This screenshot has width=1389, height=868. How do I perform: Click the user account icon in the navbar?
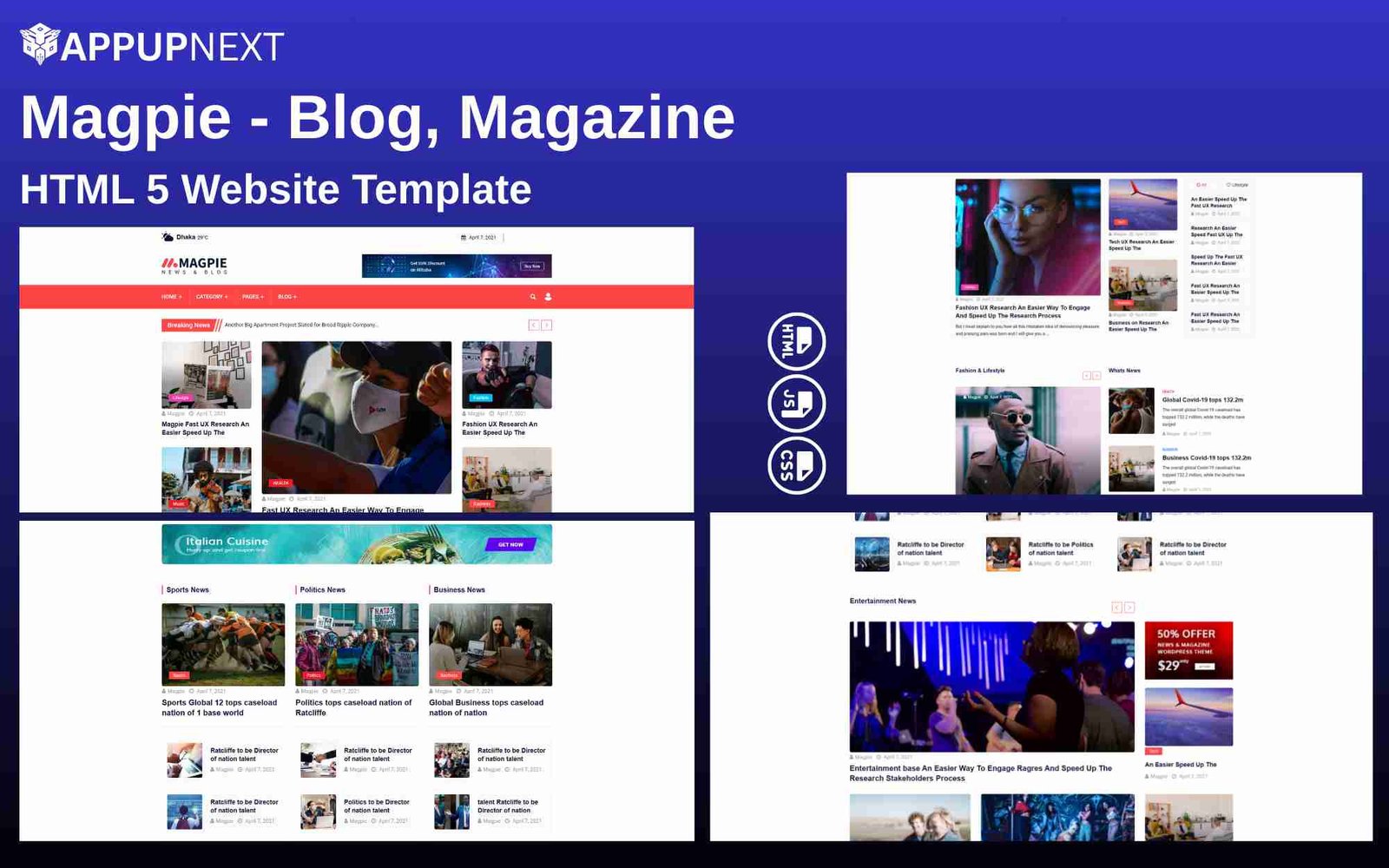pos(548,296)
